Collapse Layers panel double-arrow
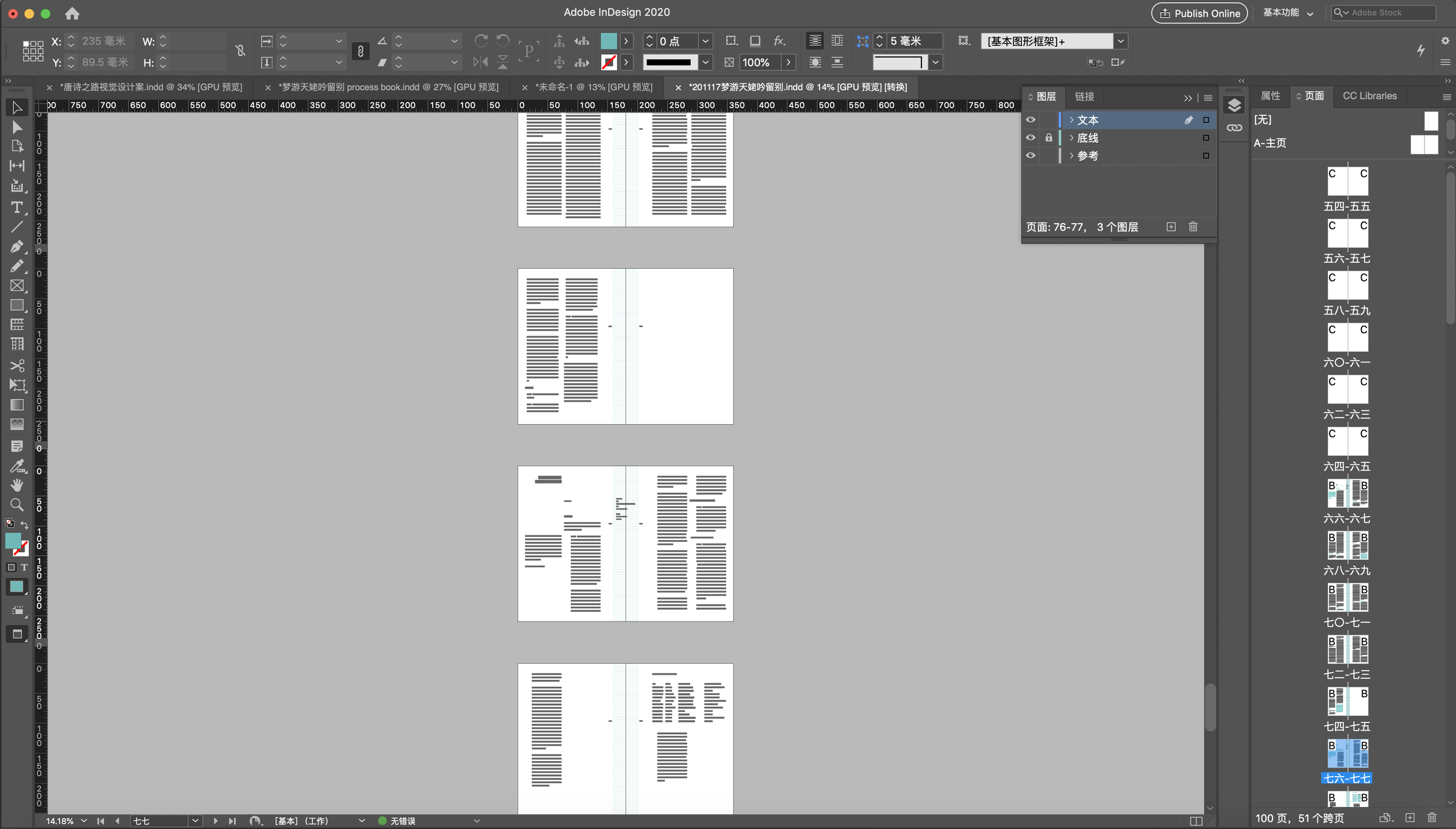The image size is (1456, 829). point(1188,98)
